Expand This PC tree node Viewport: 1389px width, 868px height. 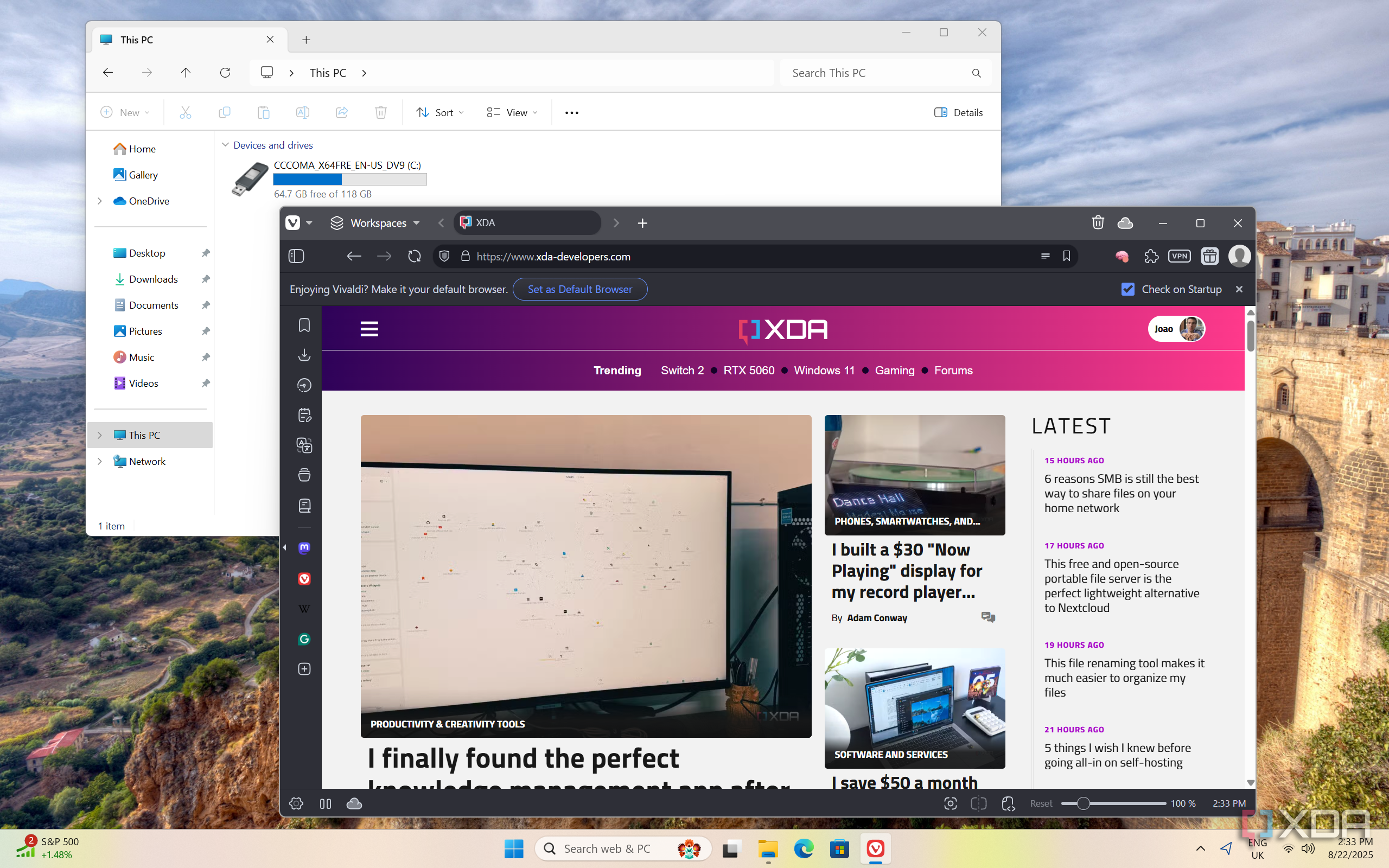pos(100,435)
